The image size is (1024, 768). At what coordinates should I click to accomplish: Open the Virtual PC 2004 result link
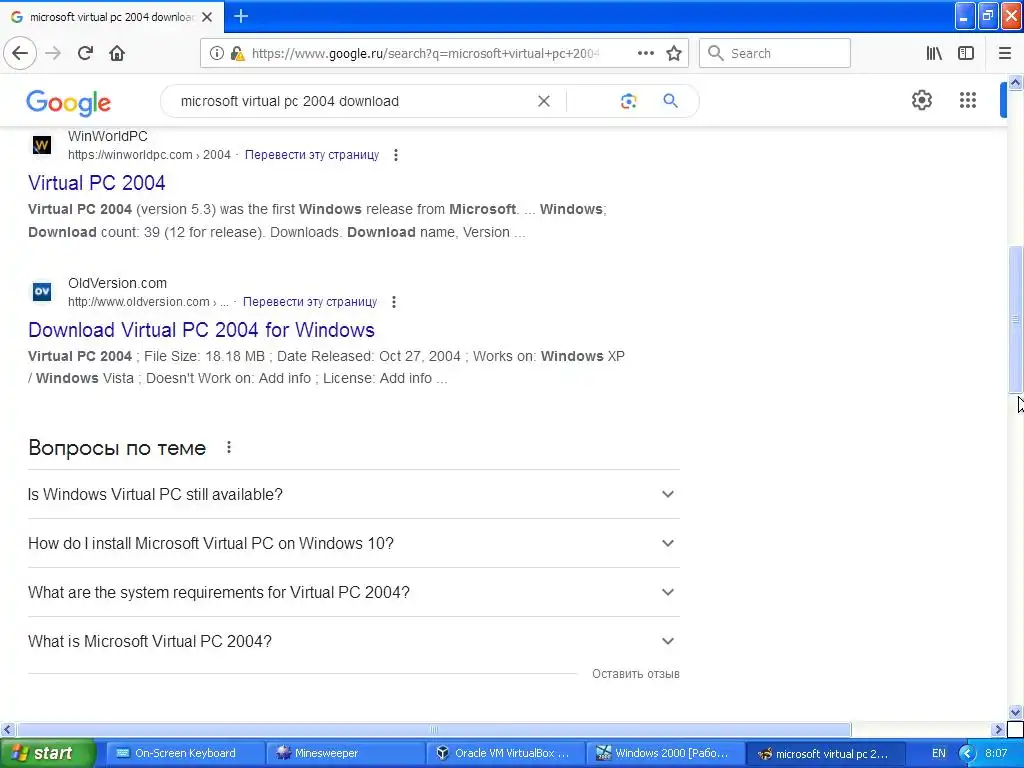[97, 183]
